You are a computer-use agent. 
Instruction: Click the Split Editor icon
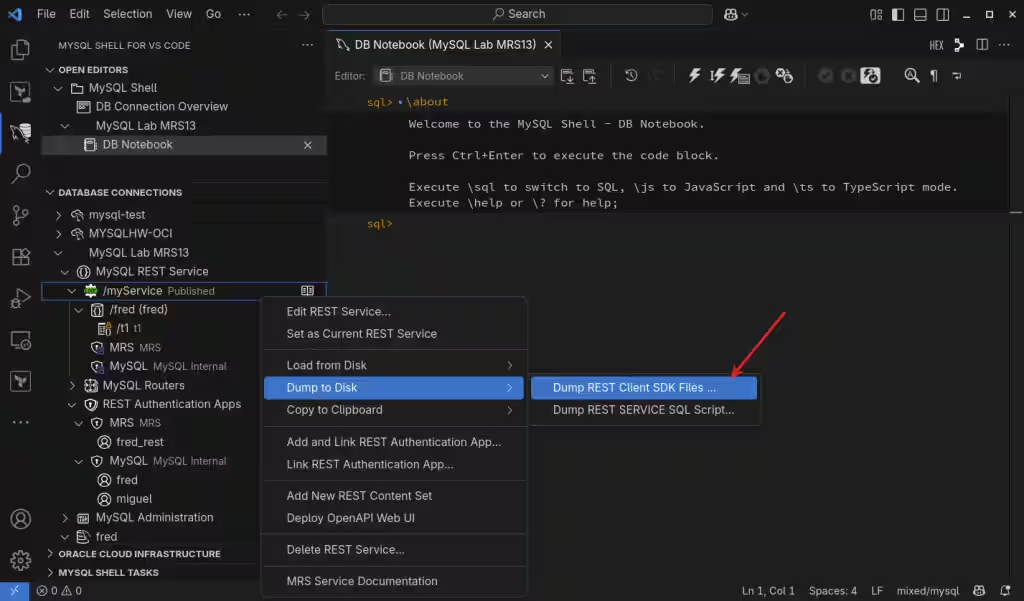[982, 44]
